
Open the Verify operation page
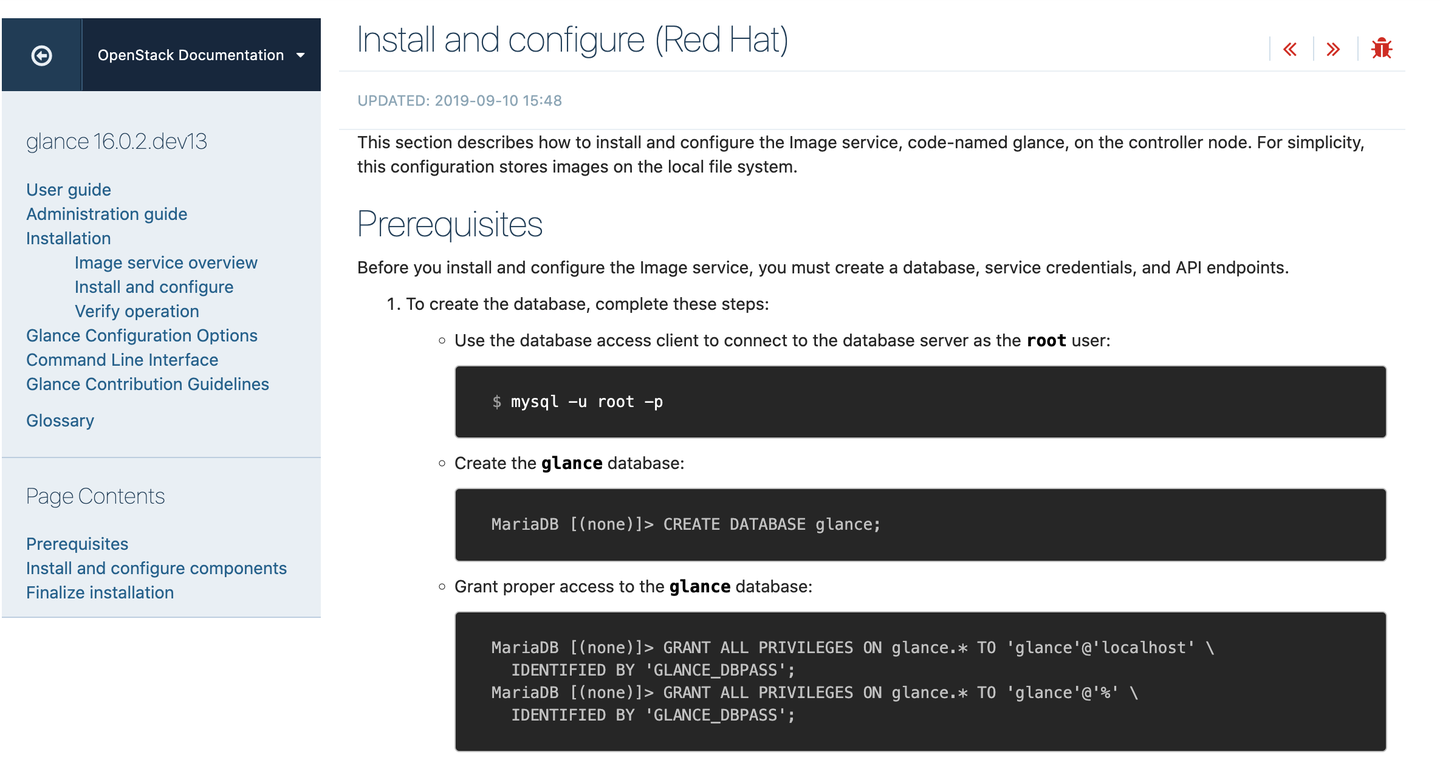click(136, 311)
